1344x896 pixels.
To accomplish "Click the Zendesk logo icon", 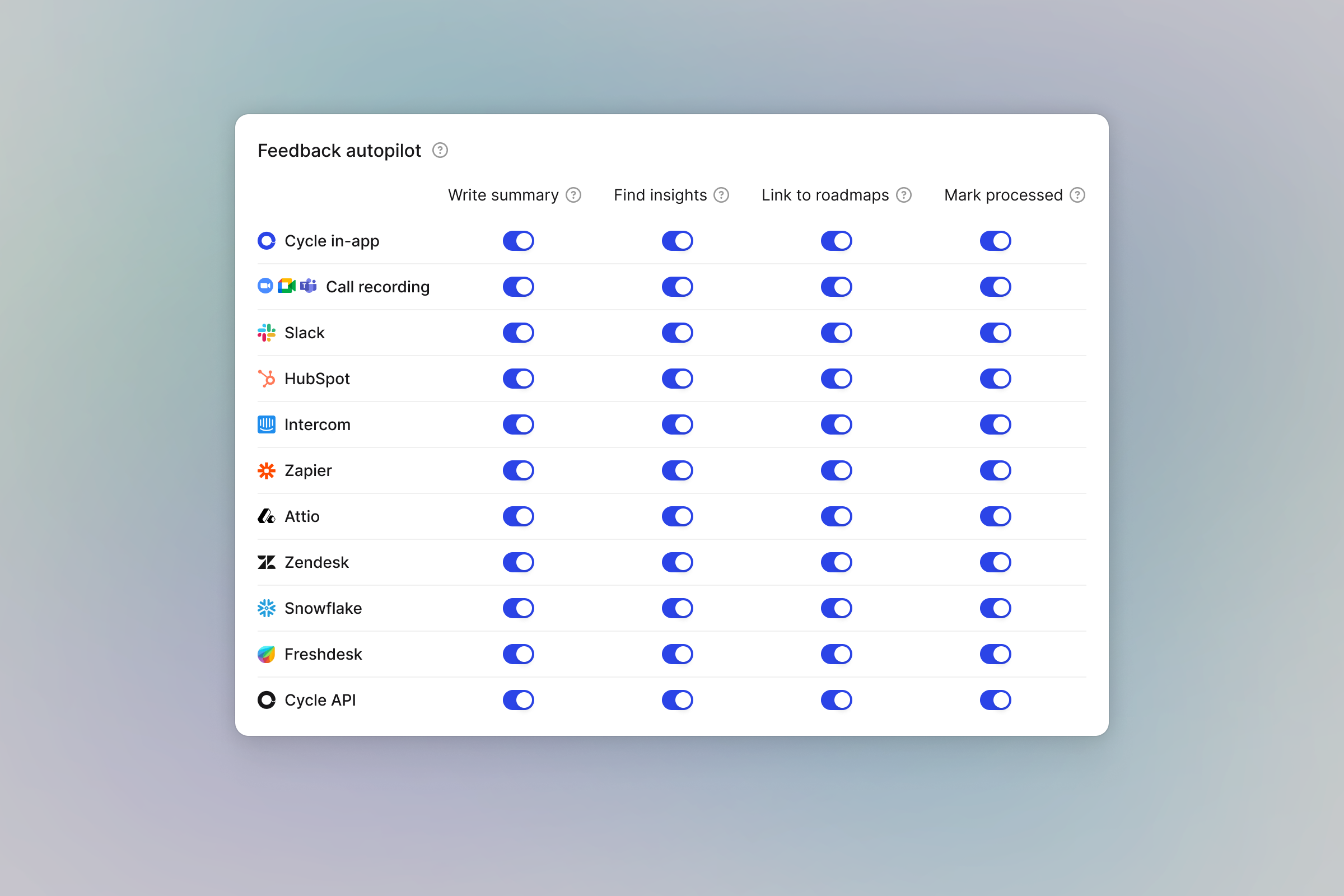I will click(x=267, y=562).
